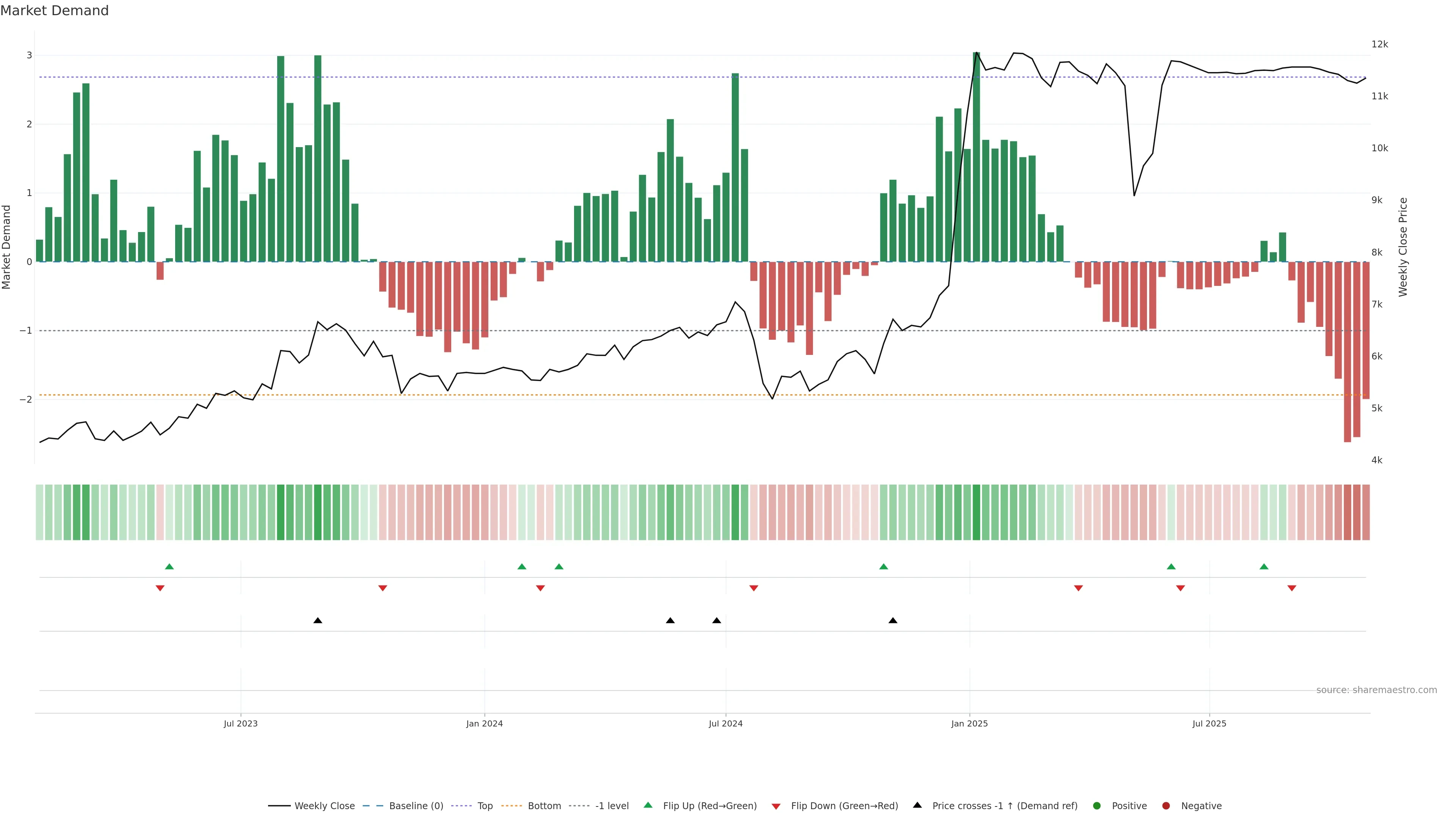Click the black triangle marker before Jan 2025
The image size is (1456, 819).
pos(893,621)
